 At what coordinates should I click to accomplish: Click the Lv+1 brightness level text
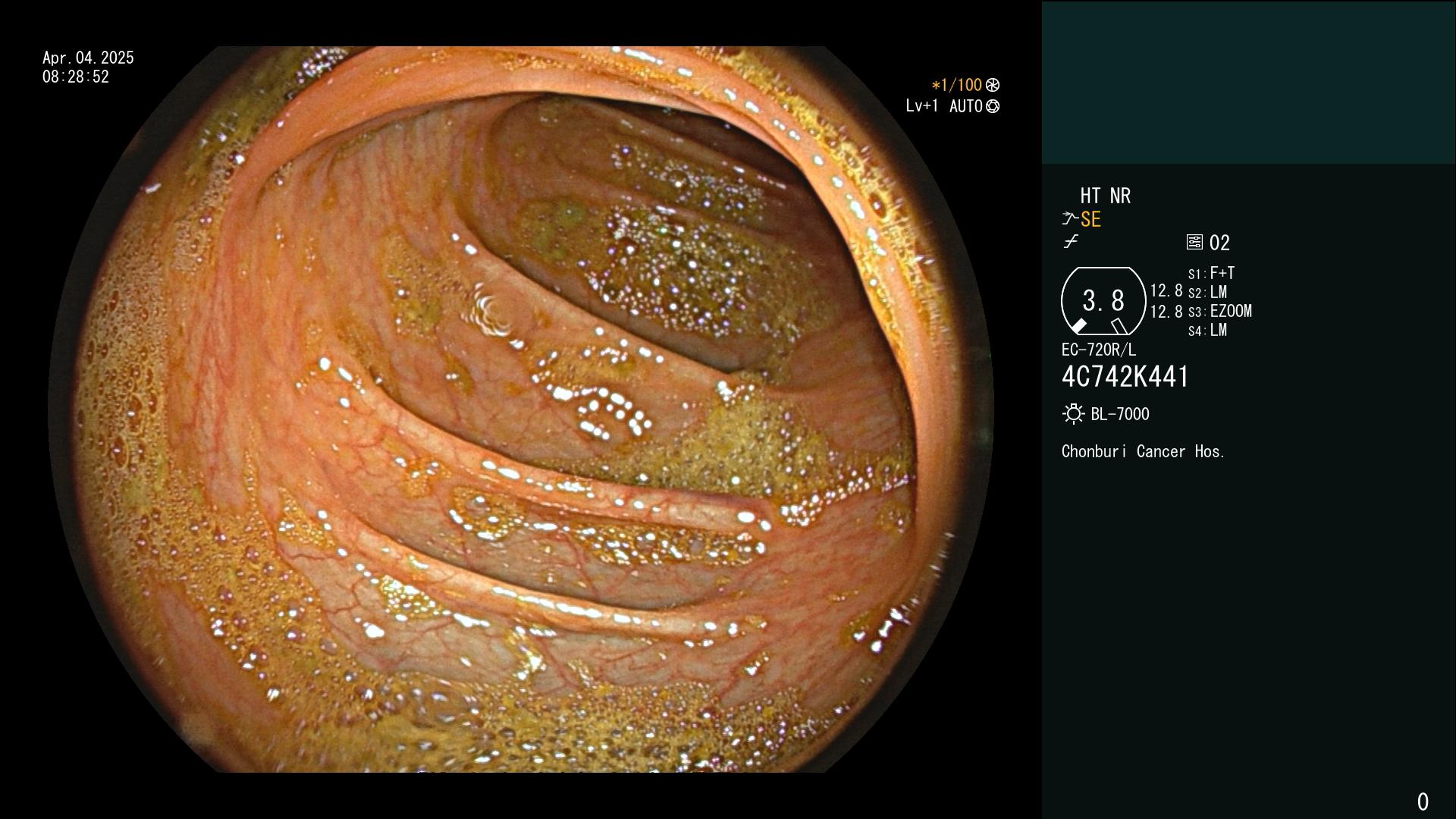921,106
